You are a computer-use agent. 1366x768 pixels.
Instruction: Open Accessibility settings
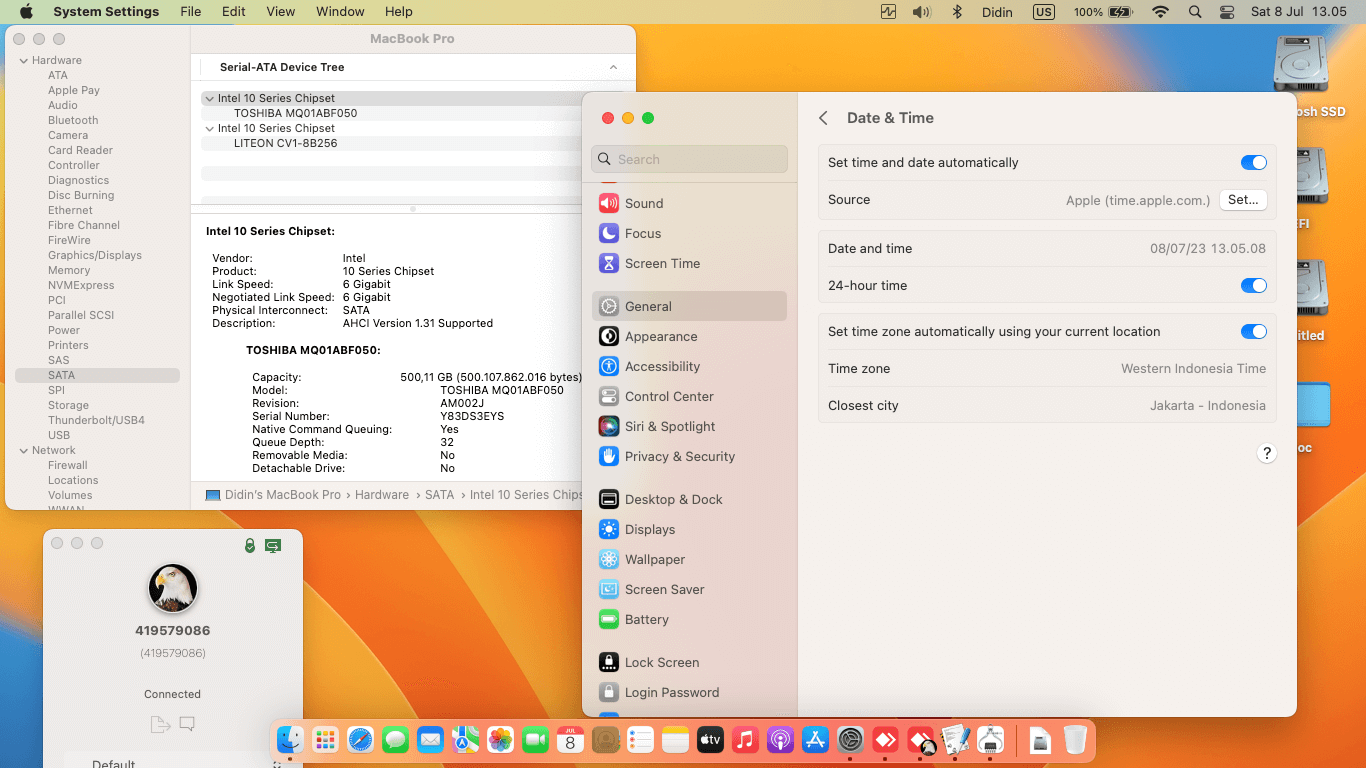[x=662, y=366]
